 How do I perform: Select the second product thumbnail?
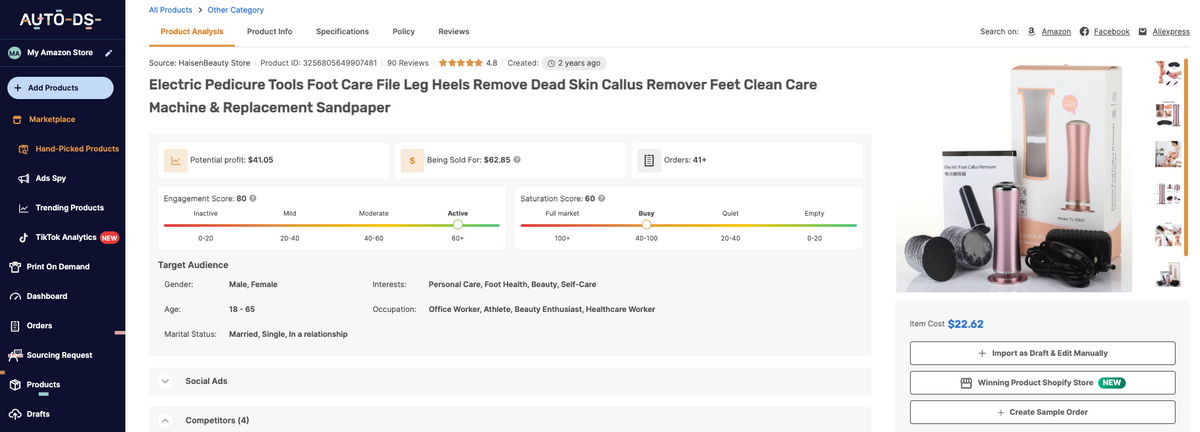(1168, 113)
